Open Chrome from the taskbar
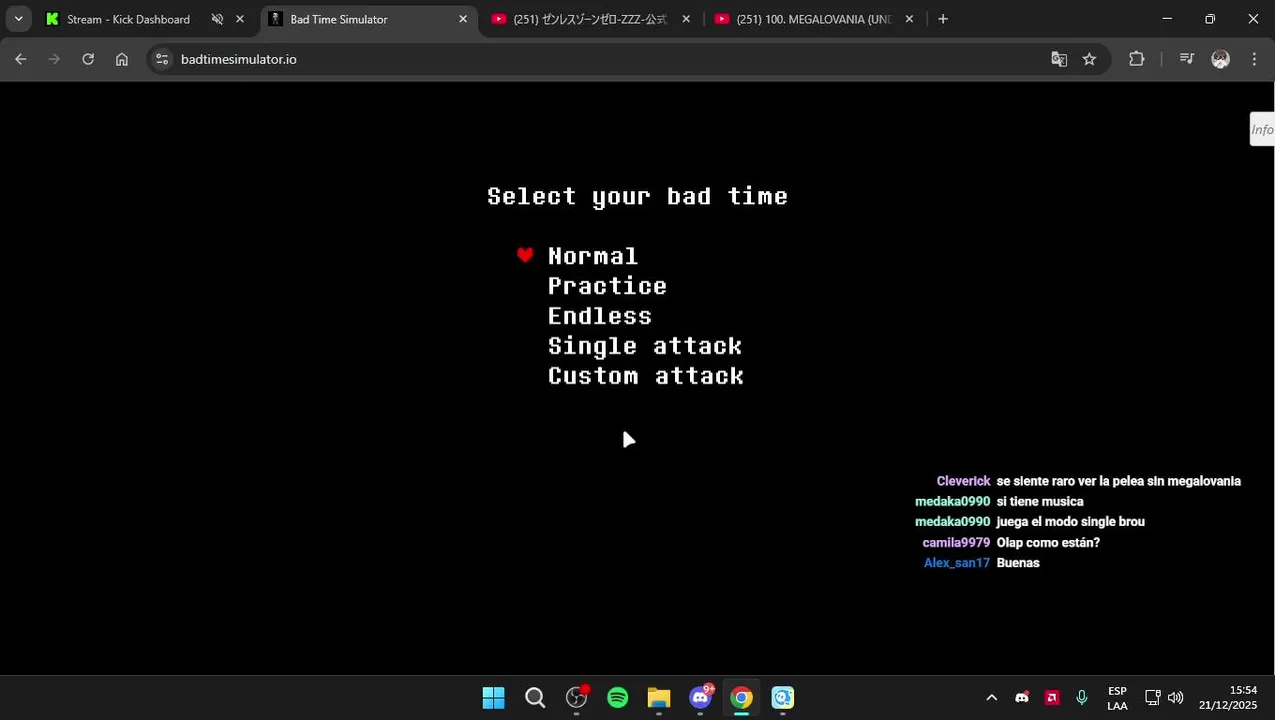 741,697
